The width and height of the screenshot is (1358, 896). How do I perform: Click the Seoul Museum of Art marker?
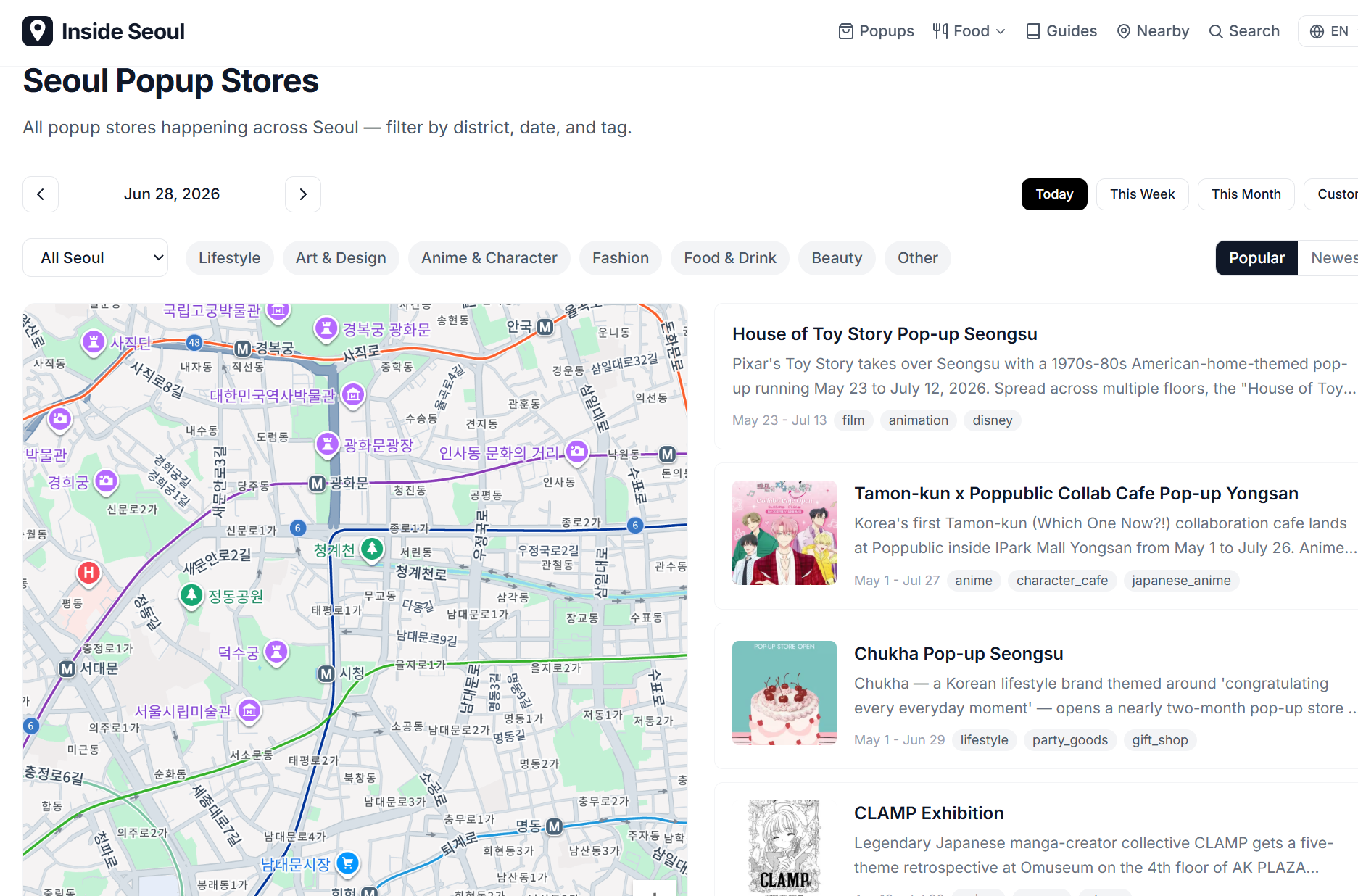point(249,710)
